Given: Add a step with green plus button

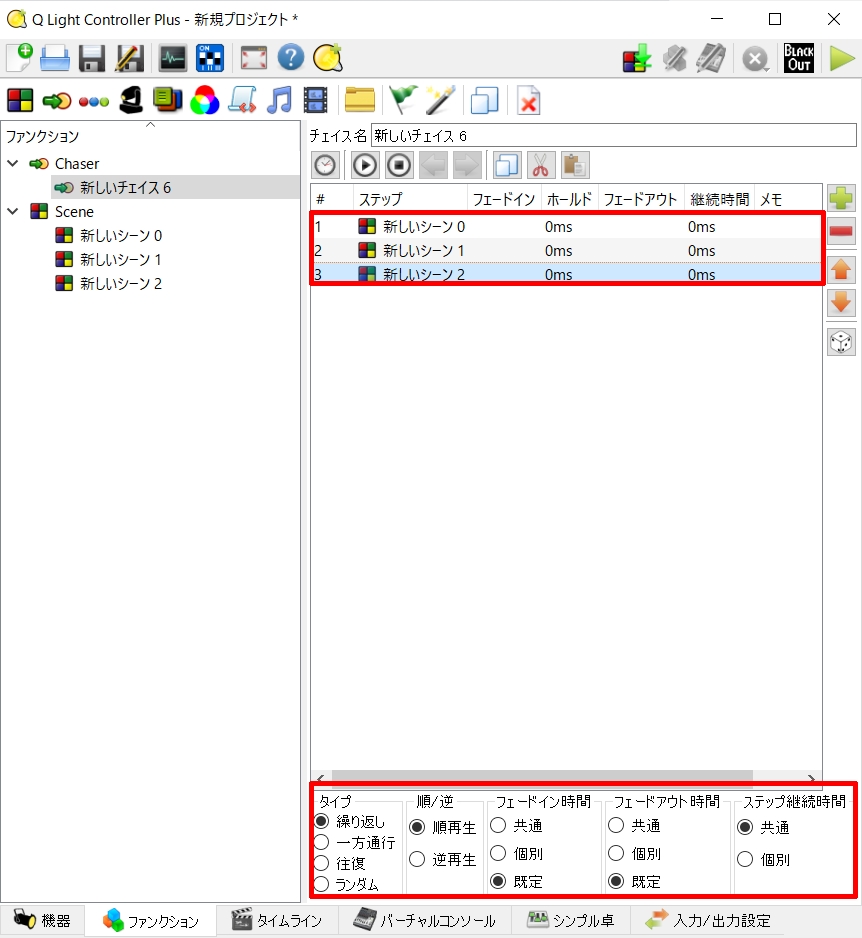Looking at the screenshot, I should [841, 198].
